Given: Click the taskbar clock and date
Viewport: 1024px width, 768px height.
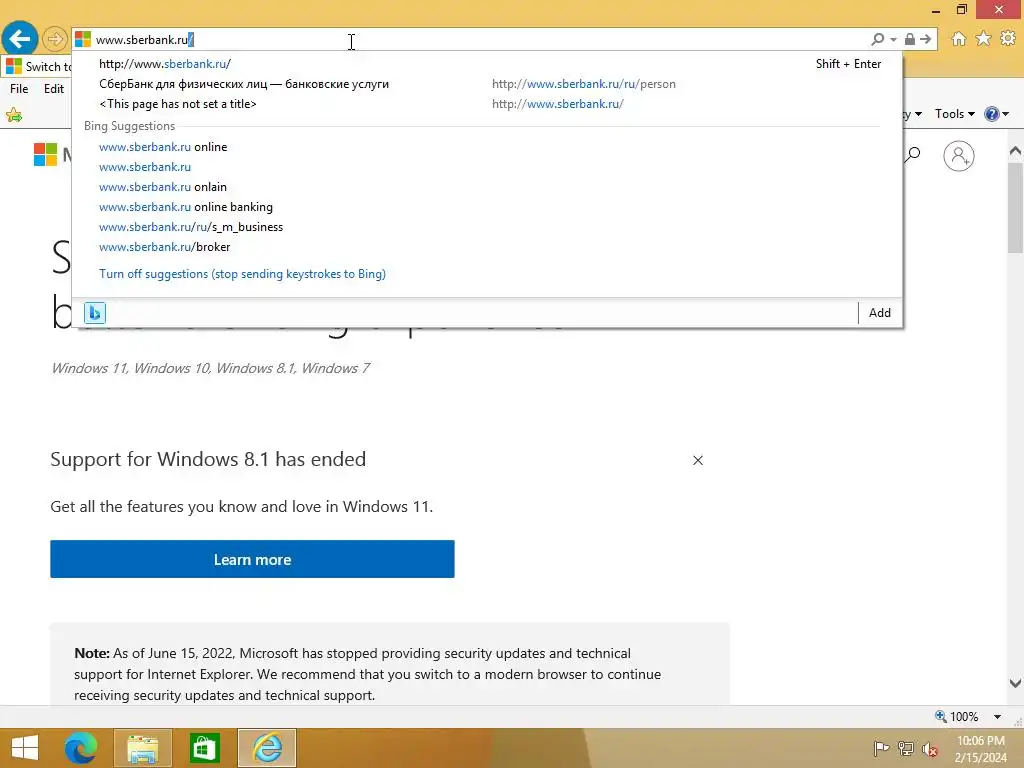Looking at the screenshot, I should coord(980,748).
